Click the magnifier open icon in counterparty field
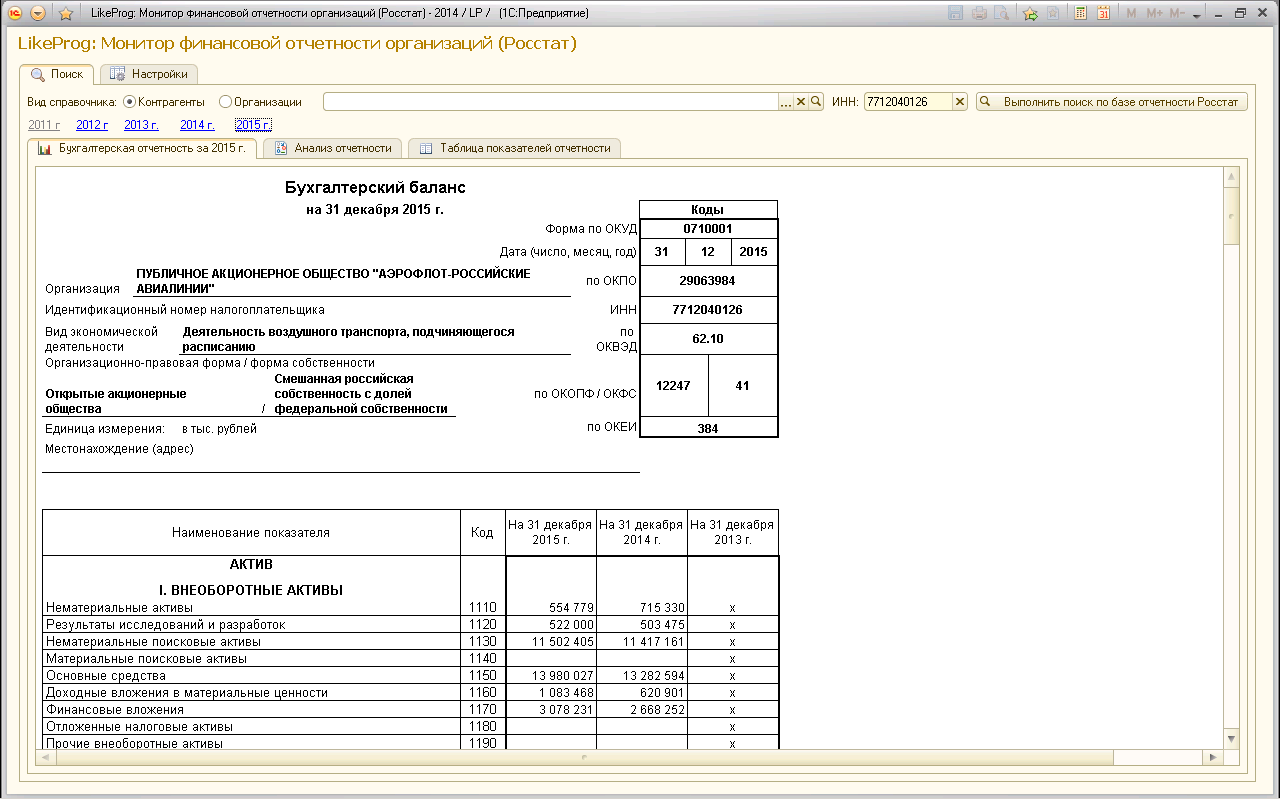Image resolution: width=1280 pixels, height=800 pixels. pyautogui.click(x=816, y=102)
